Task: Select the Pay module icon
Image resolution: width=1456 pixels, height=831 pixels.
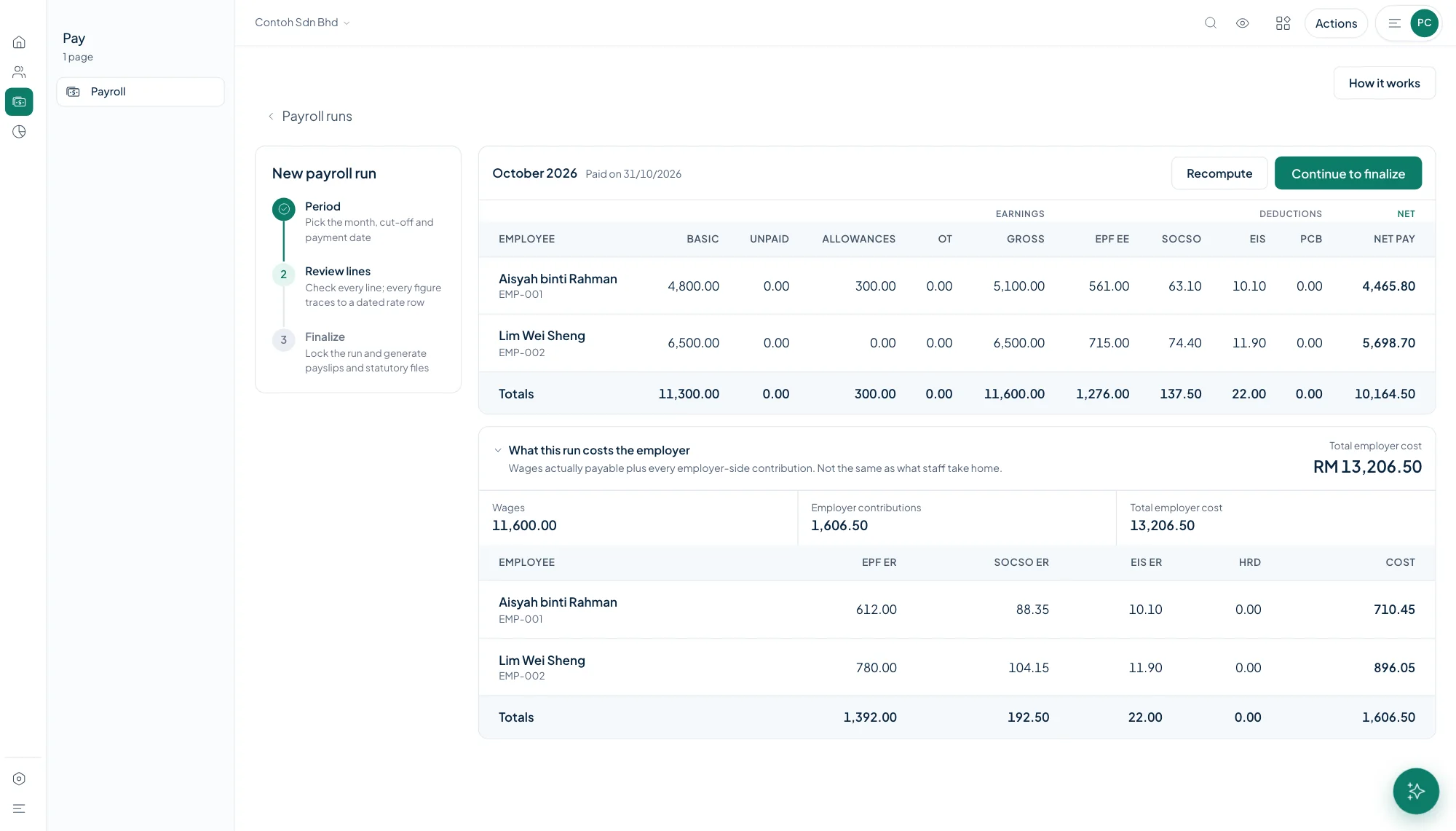Action: tap(19, 102)
